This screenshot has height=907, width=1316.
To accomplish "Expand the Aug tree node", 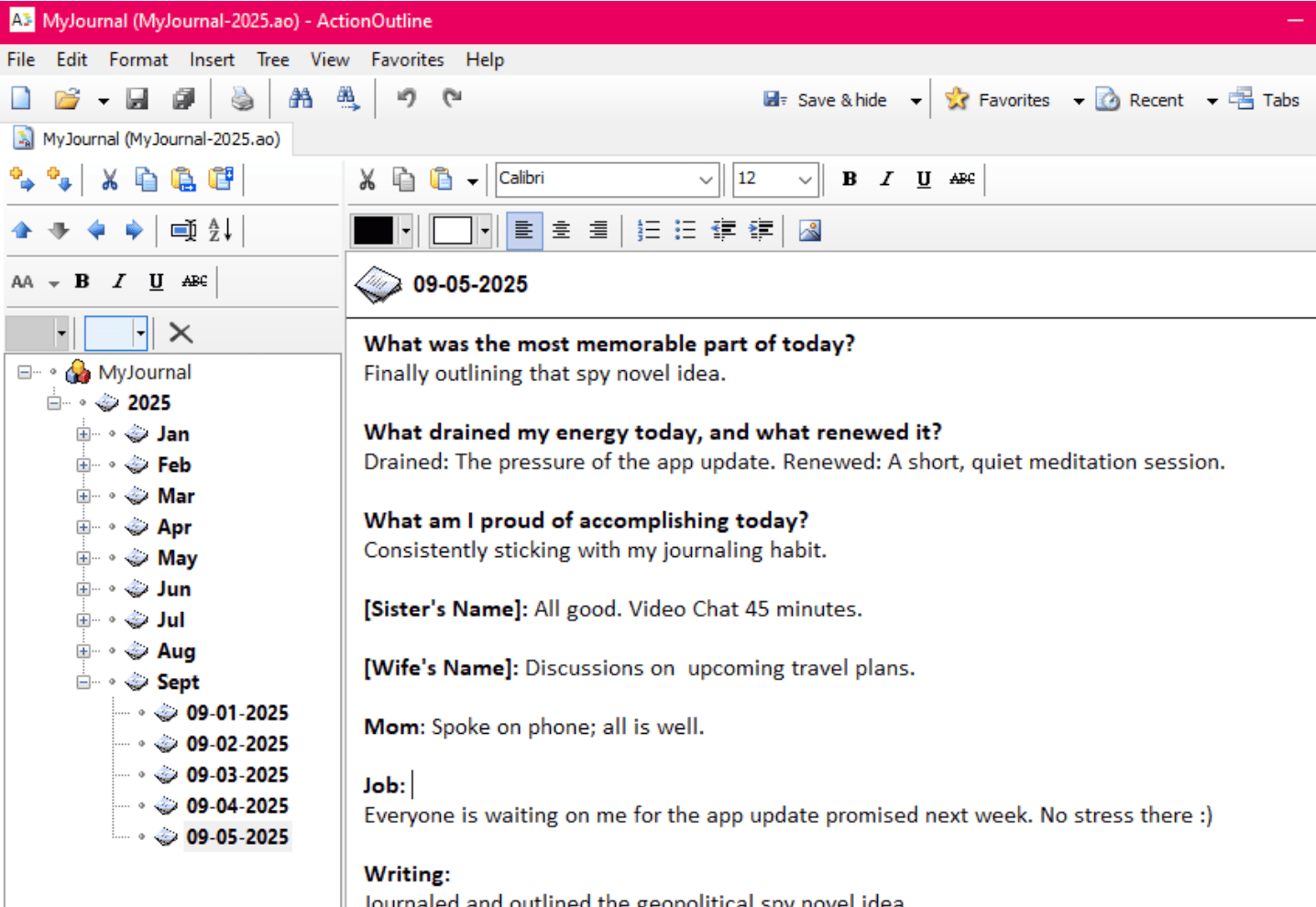I will [x=83, y=651].
